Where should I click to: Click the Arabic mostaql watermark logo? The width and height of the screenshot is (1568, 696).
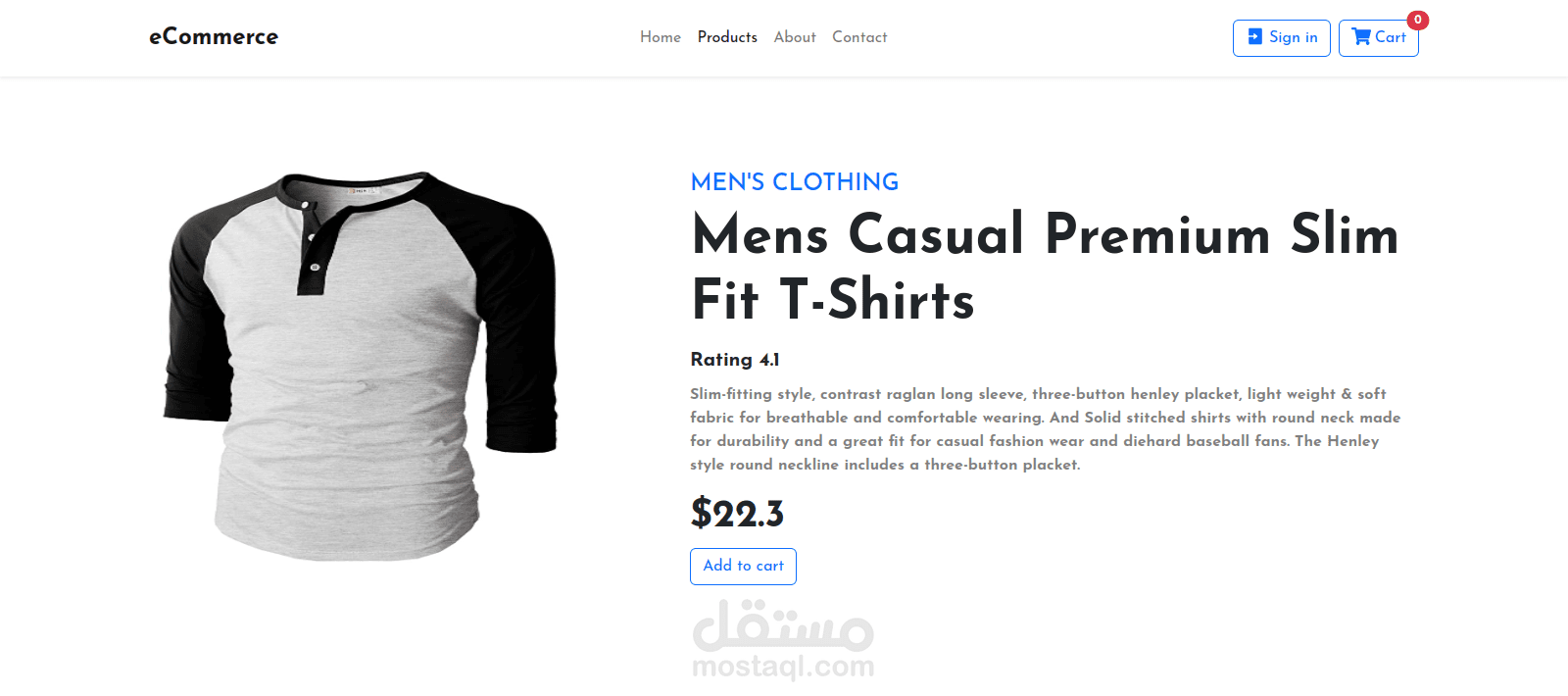(x=783, y=625)
